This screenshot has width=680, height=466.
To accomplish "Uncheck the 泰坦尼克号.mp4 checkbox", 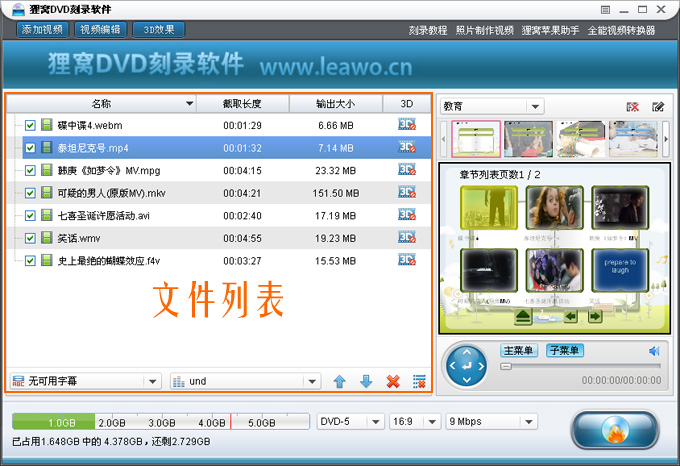I will pos(30,148).
